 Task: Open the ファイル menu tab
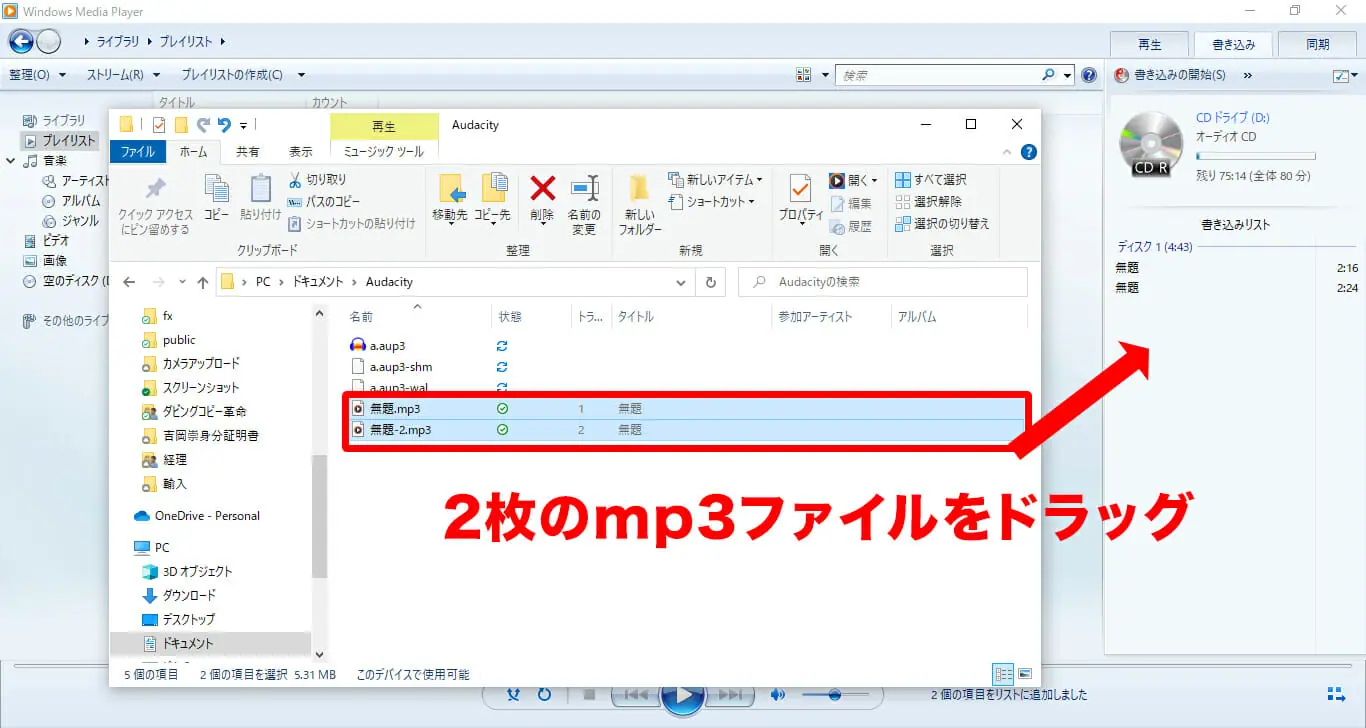pos(138,152)
